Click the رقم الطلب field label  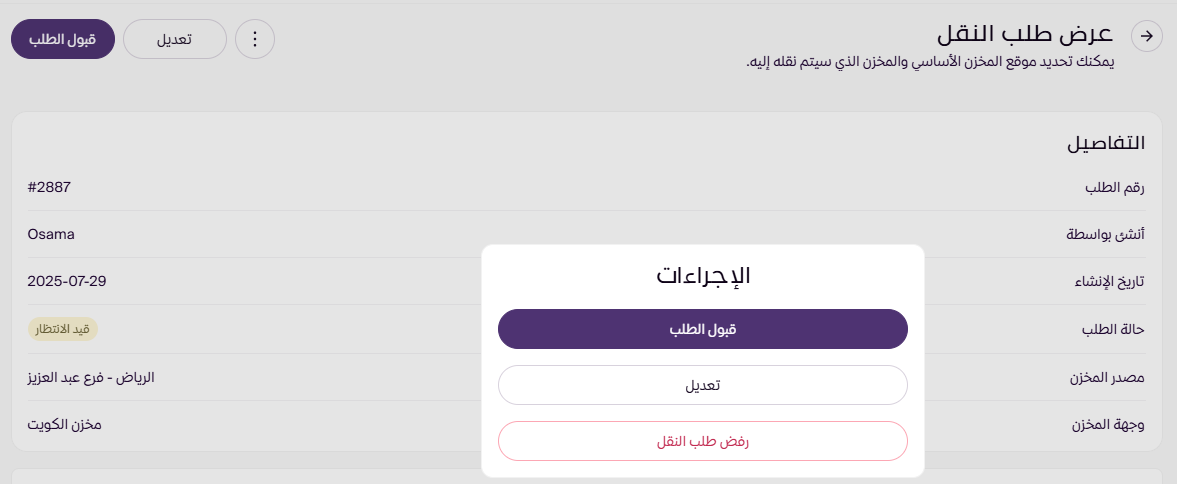point(1114,188)
